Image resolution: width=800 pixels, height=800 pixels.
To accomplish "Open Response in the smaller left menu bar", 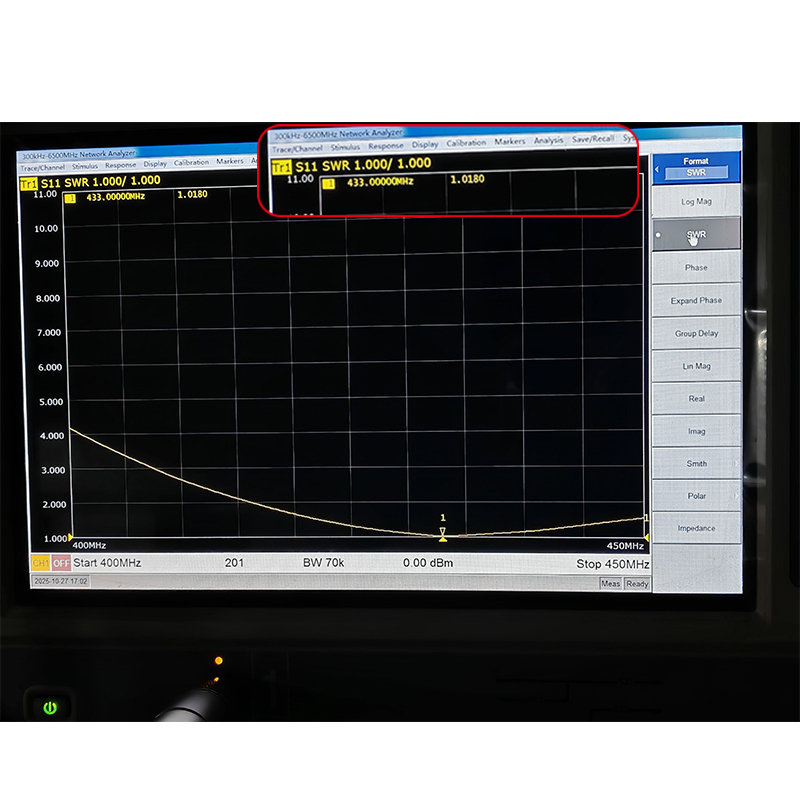I will click(120, 165).
